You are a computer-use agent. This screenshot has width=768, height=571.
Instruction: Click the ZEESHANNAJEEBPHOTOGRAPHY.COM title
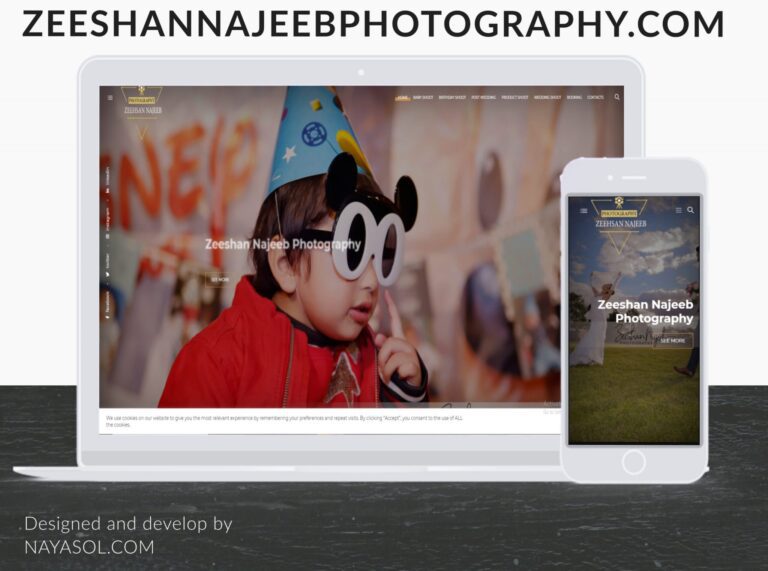click(373, 24)
